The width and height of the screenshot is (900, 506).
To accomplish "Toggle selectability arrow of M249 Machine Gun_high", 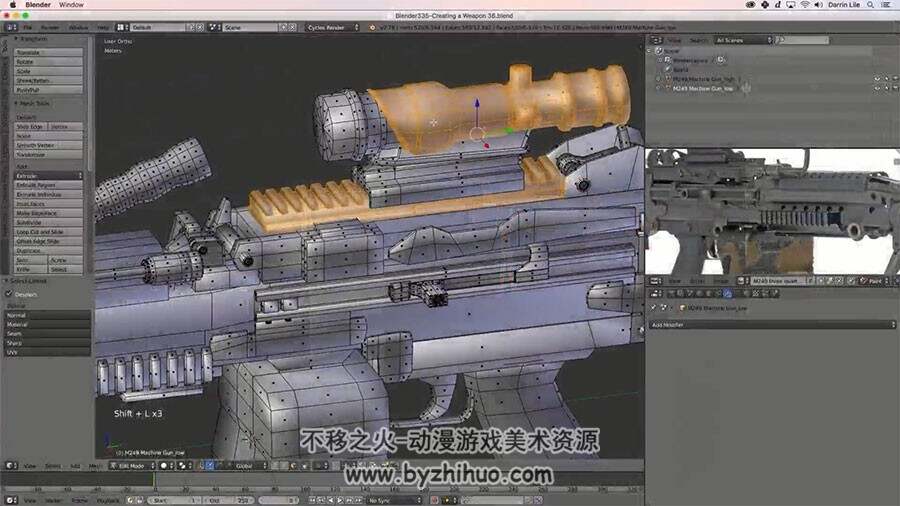I will click(x=886, y=79).
